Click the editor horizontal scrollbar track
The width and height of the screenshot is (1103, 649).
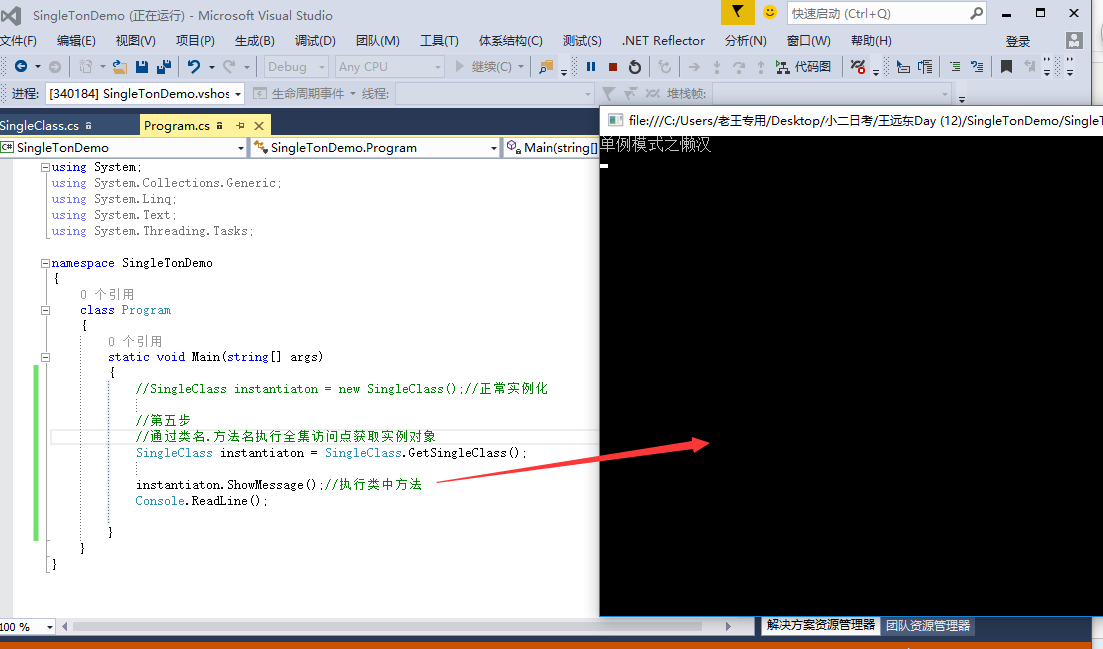coord(387,626)
